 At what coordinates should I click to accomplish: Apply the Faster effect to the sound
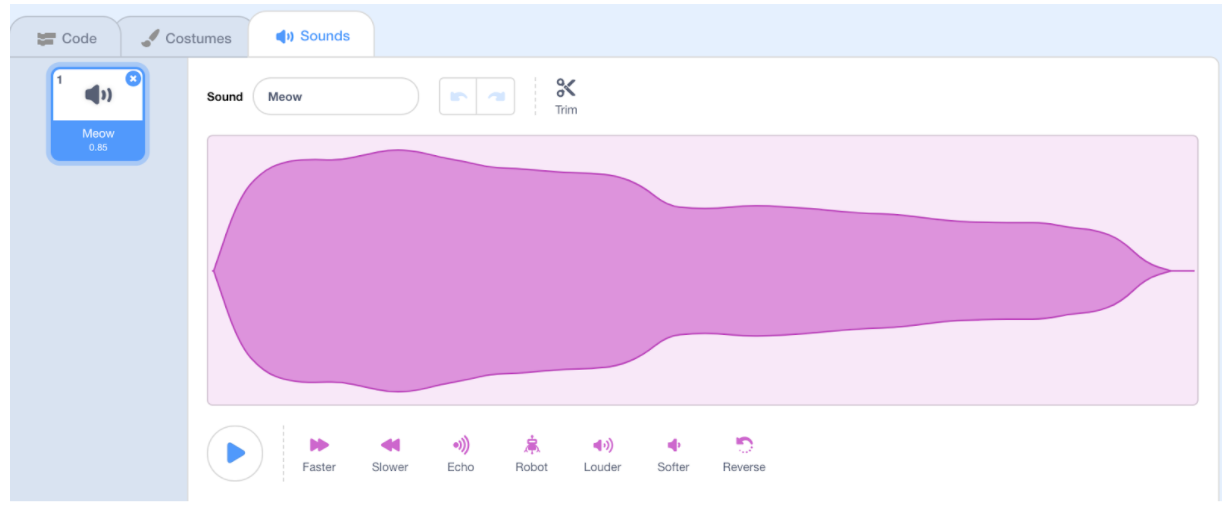point(319,454)
